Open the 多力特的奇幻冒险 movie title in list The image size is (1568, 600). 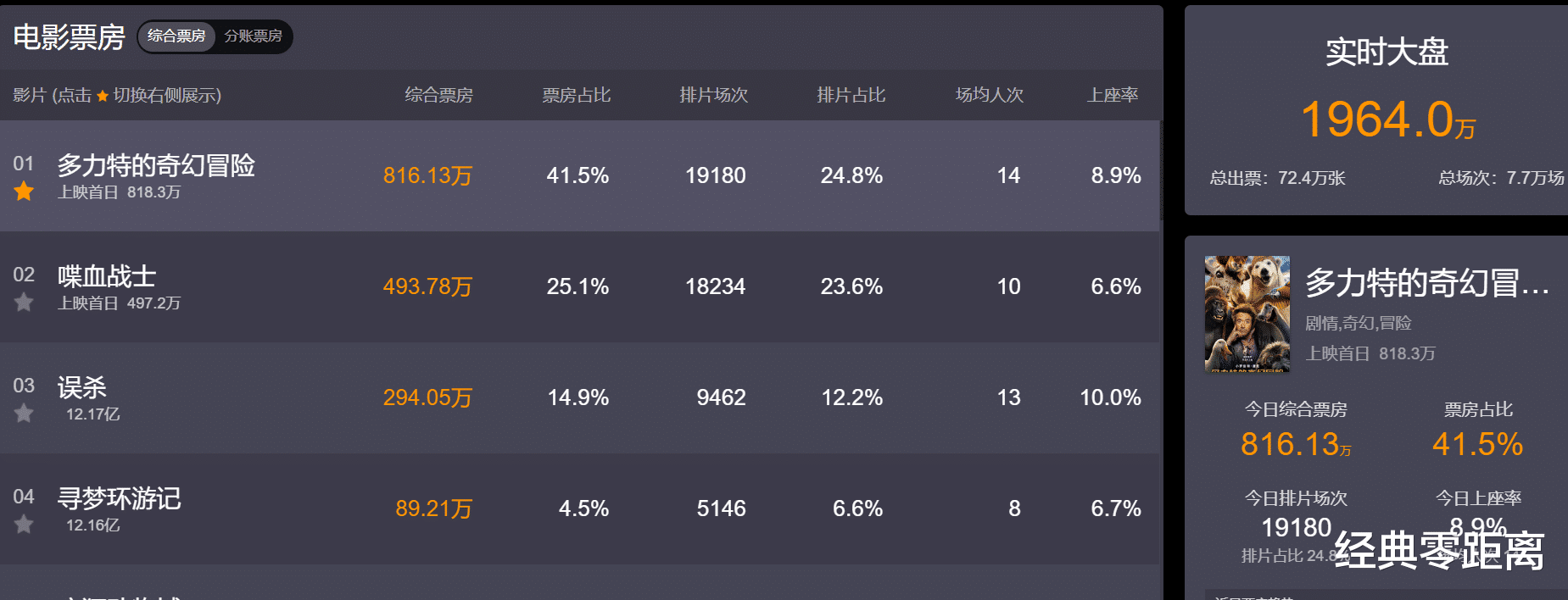[156, 165]
